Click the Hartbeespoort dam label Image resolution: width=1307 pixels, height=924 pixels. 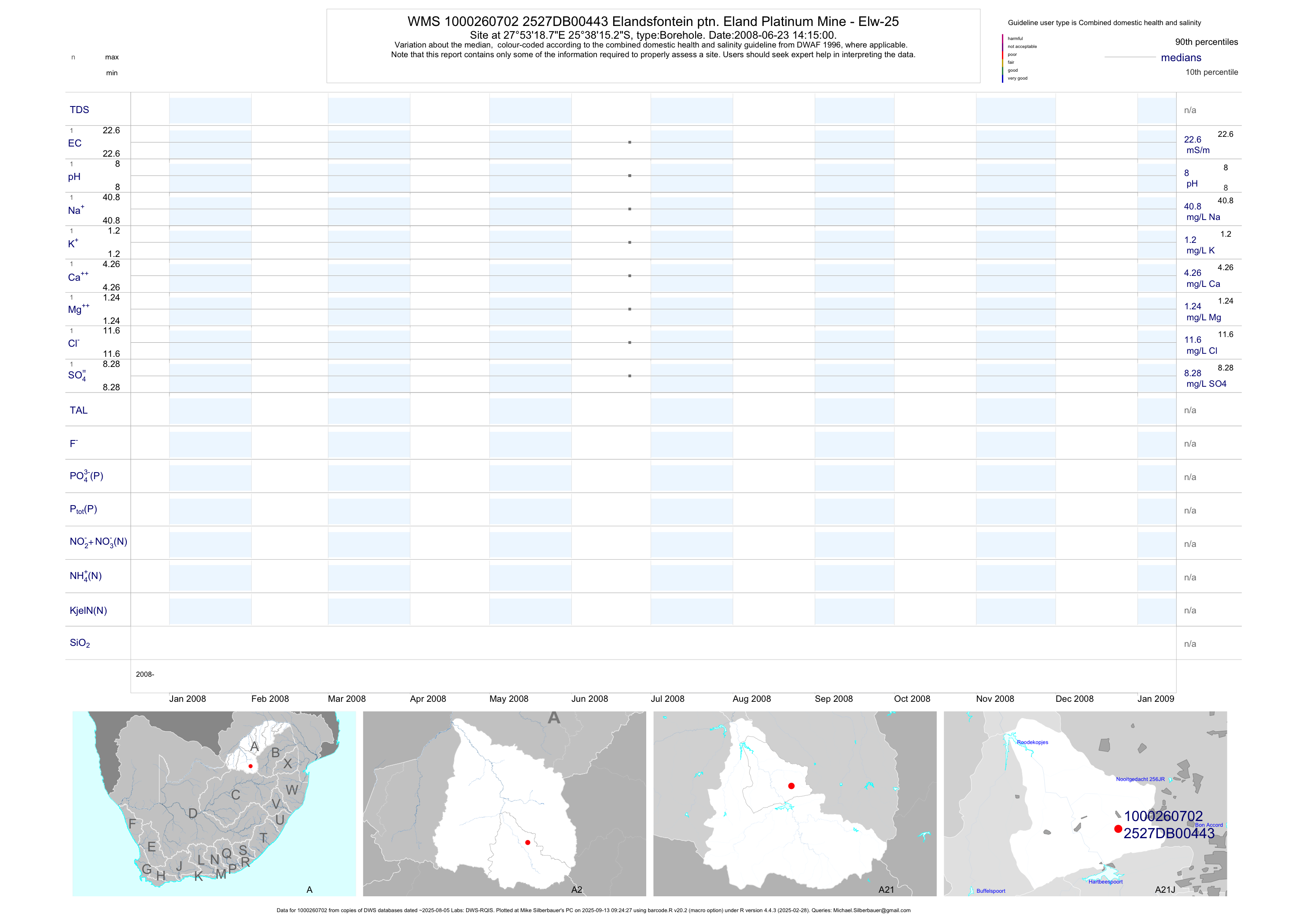pyautogui.click(x=1105, y=882)
